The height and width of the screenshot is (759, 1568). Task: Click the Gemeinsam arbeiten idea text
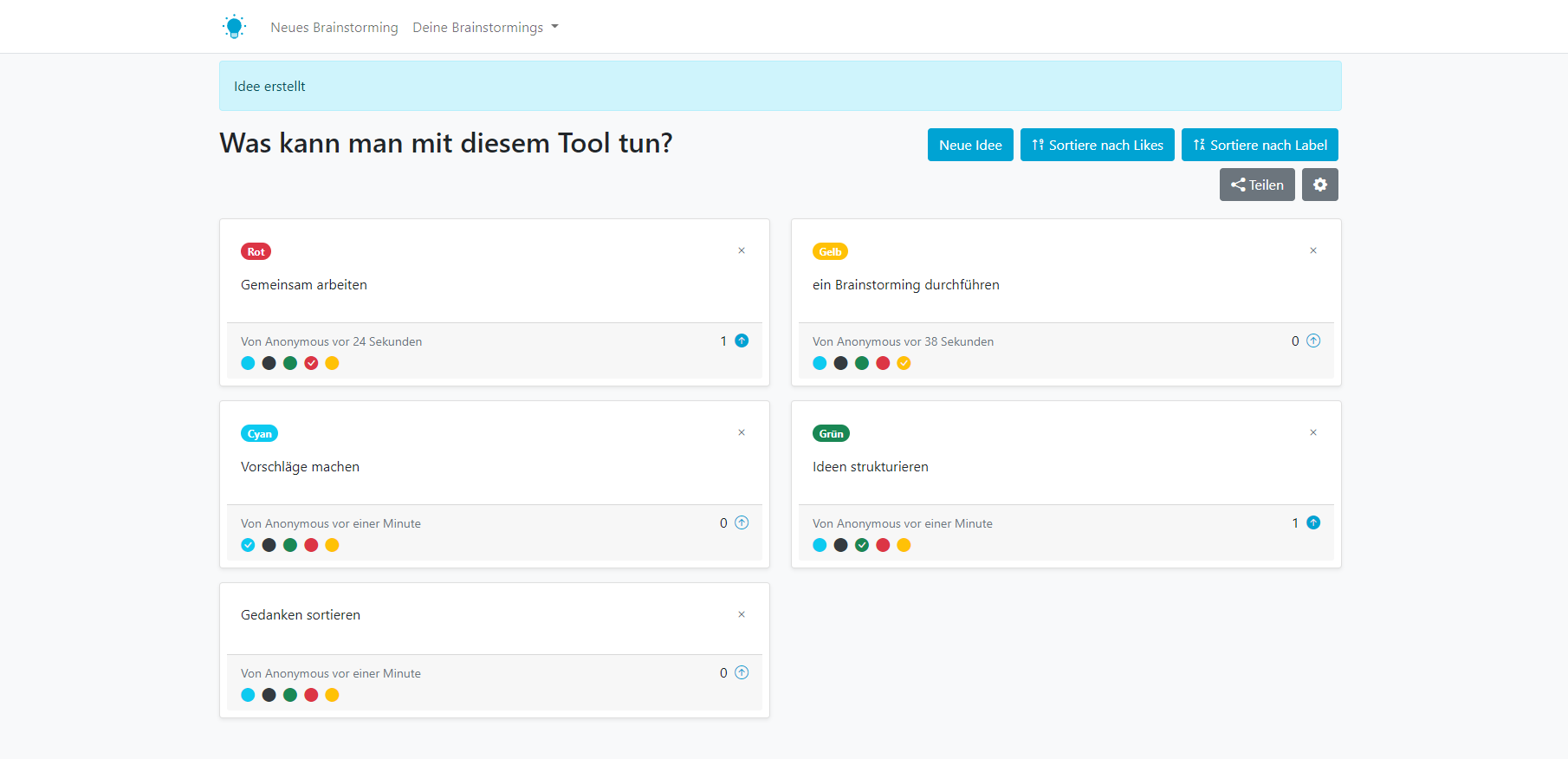[x=304, y=285]
